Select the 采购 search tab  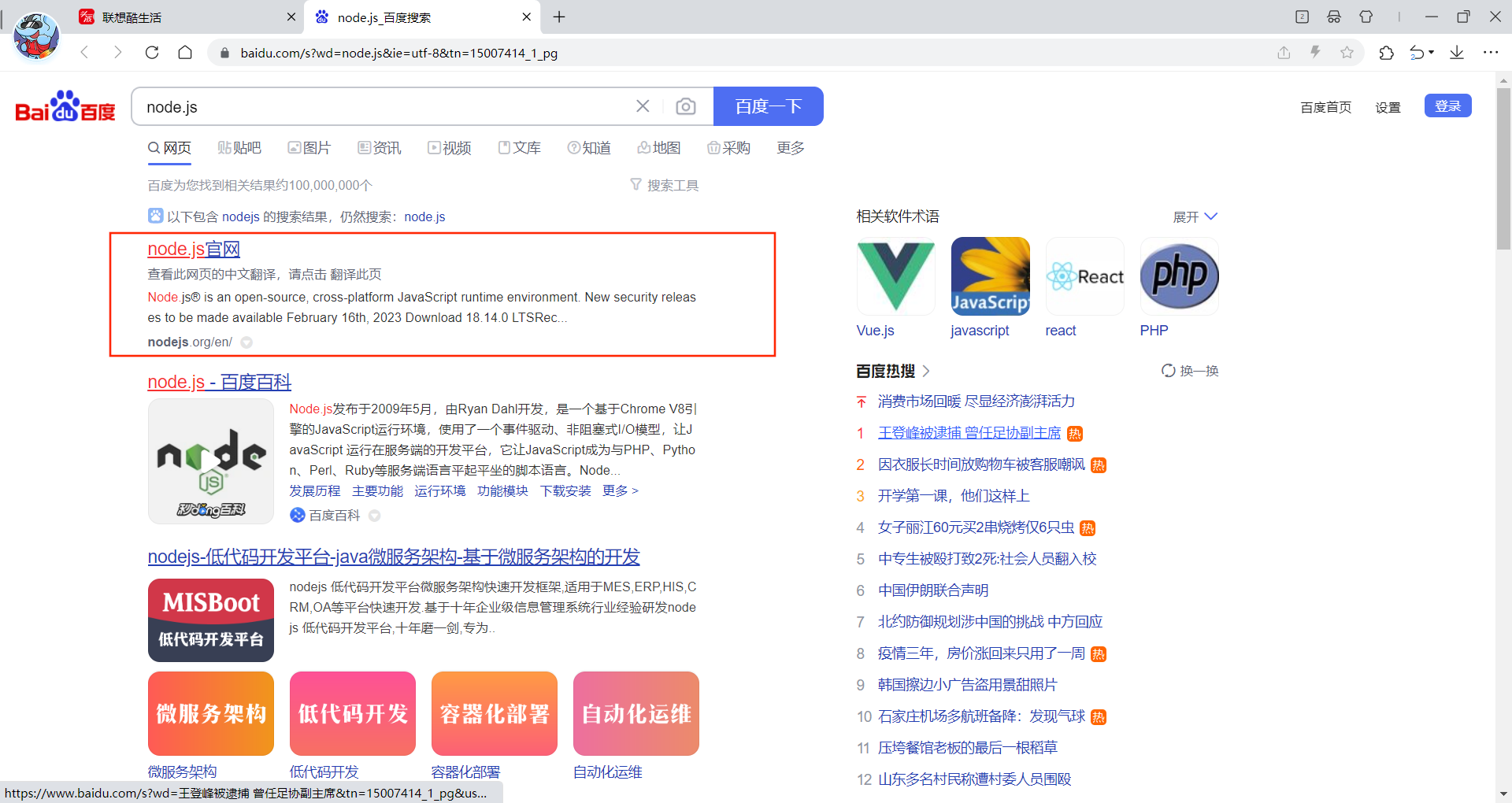(728, 148)
